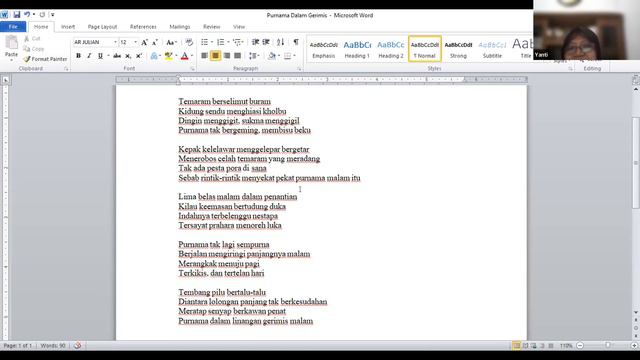Image resolution: width=640 pixels, height=360 pixels.
Task: Click the Shading paint bucket icon
Action: pos(271,56)
